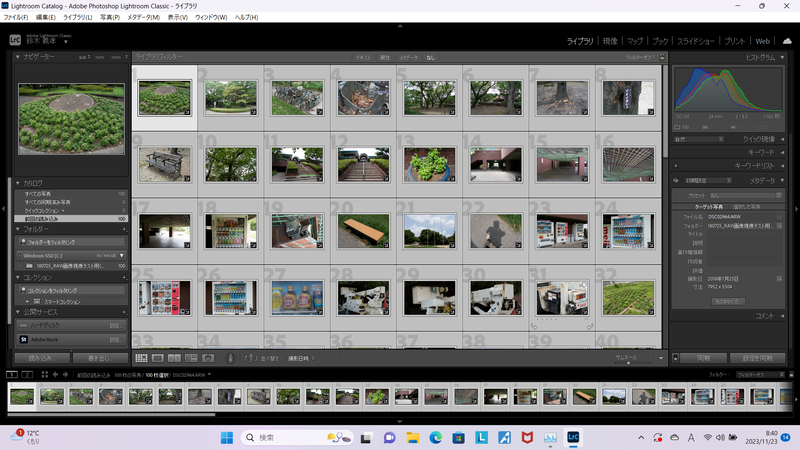Add a publish service with the plus icon

(x=124, y=312)
